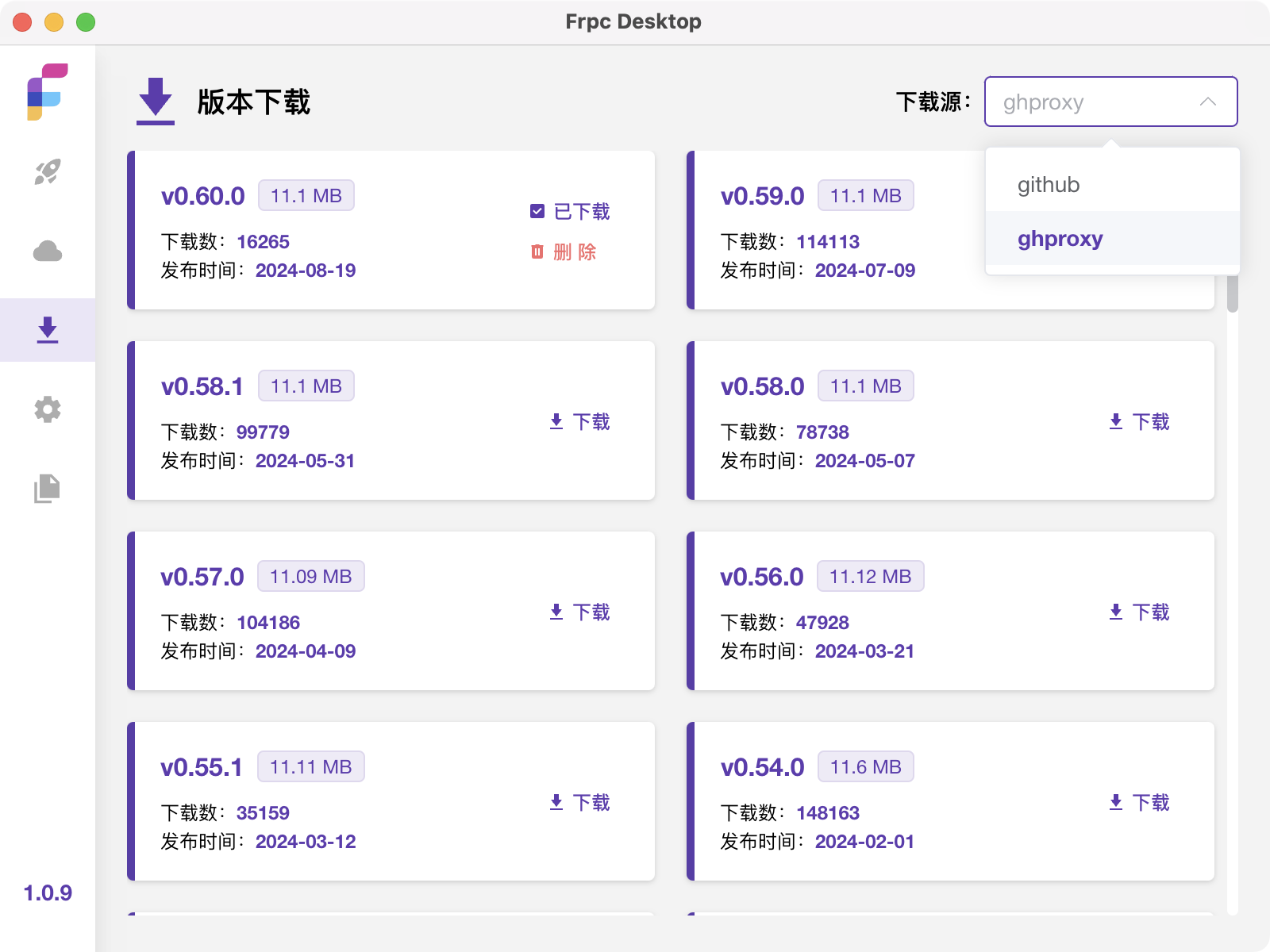
Task: Click the Frpc Desktop logo icon
Action: [x=48, y=92]
